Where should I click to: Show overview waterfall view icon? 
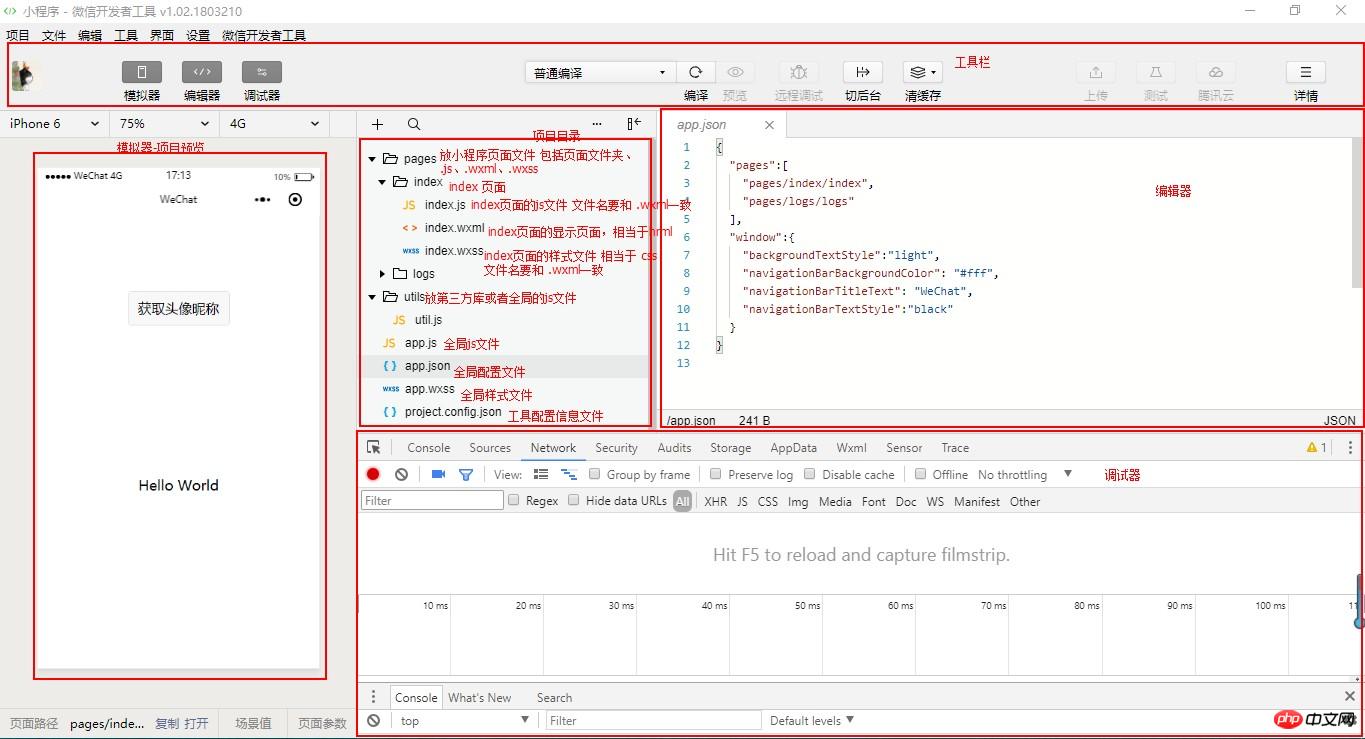pyautogui.click(x=568, y=475)
